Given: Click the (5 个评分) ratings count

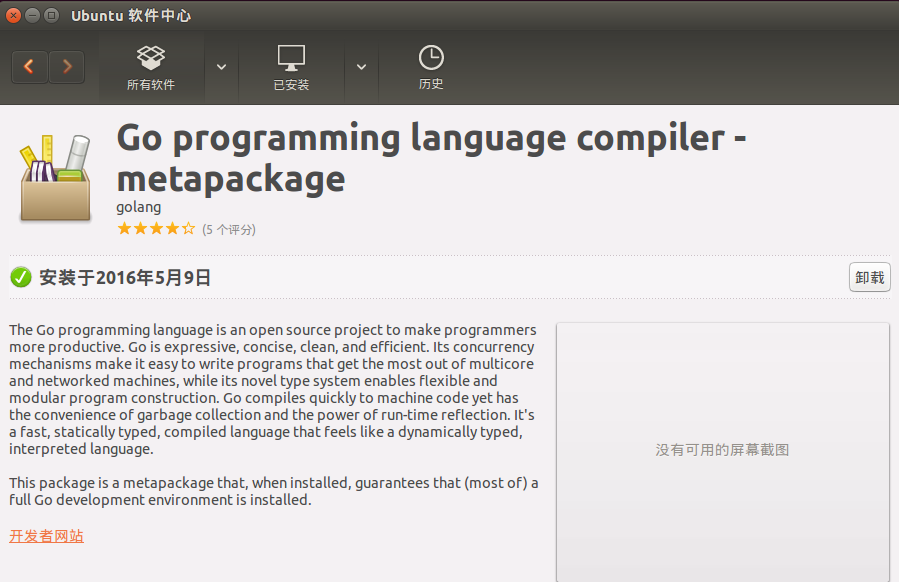Looking at the screenshot, I should (x=229, y=230).
